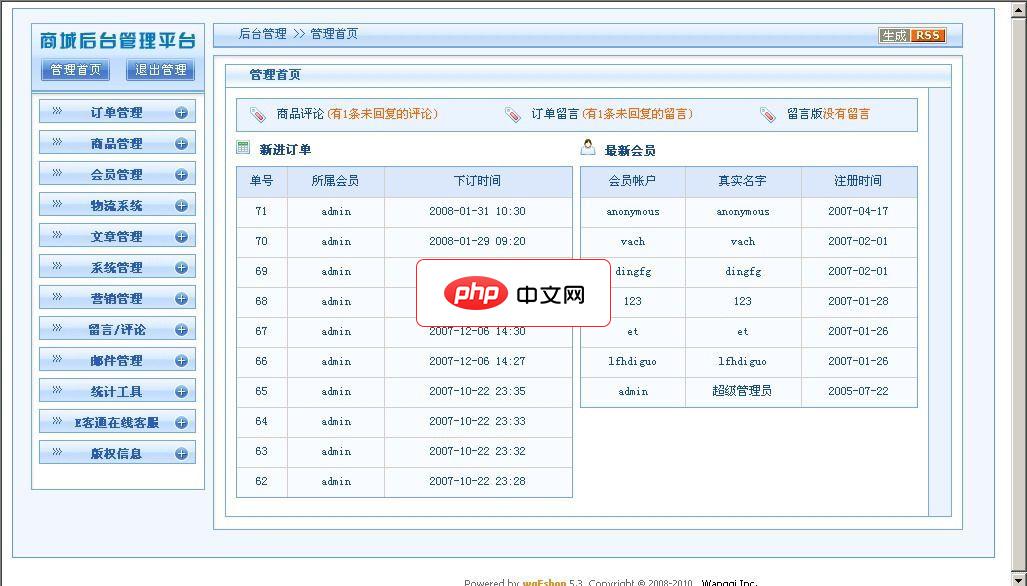Click the paperclip icon beside 留言版
The height and width of the screenshot is (586, 1027).
pos(768,114)
